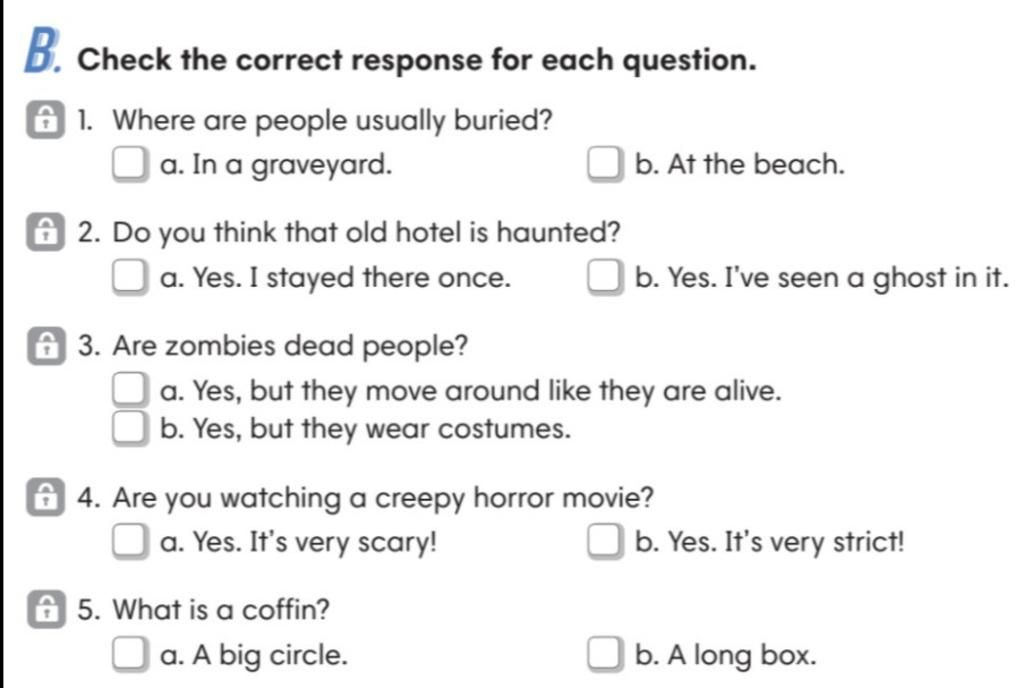Mark the 'It's very scary!' checkbox

point(129,541)
